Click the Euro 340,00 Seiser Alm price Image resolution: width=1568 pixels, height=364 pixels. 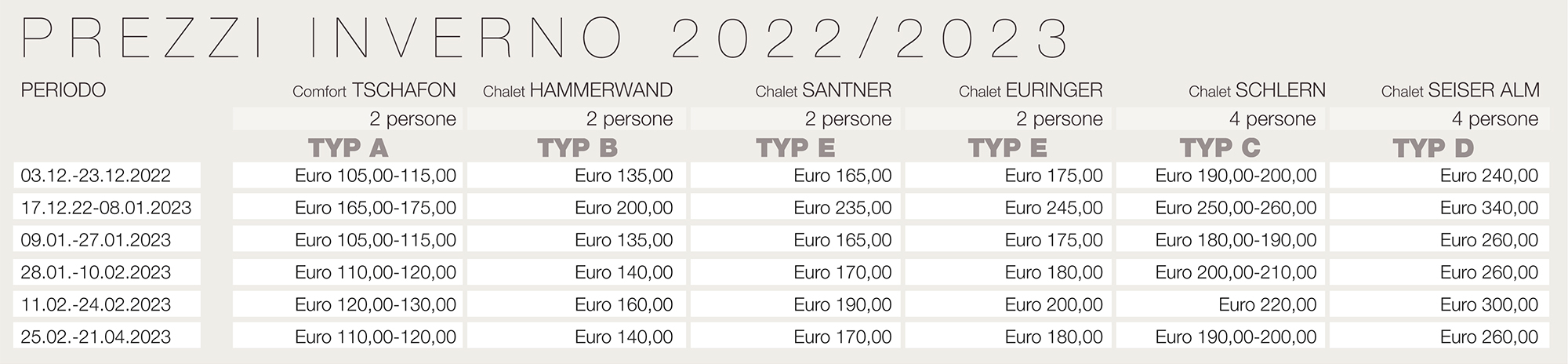pos(1489,208)
